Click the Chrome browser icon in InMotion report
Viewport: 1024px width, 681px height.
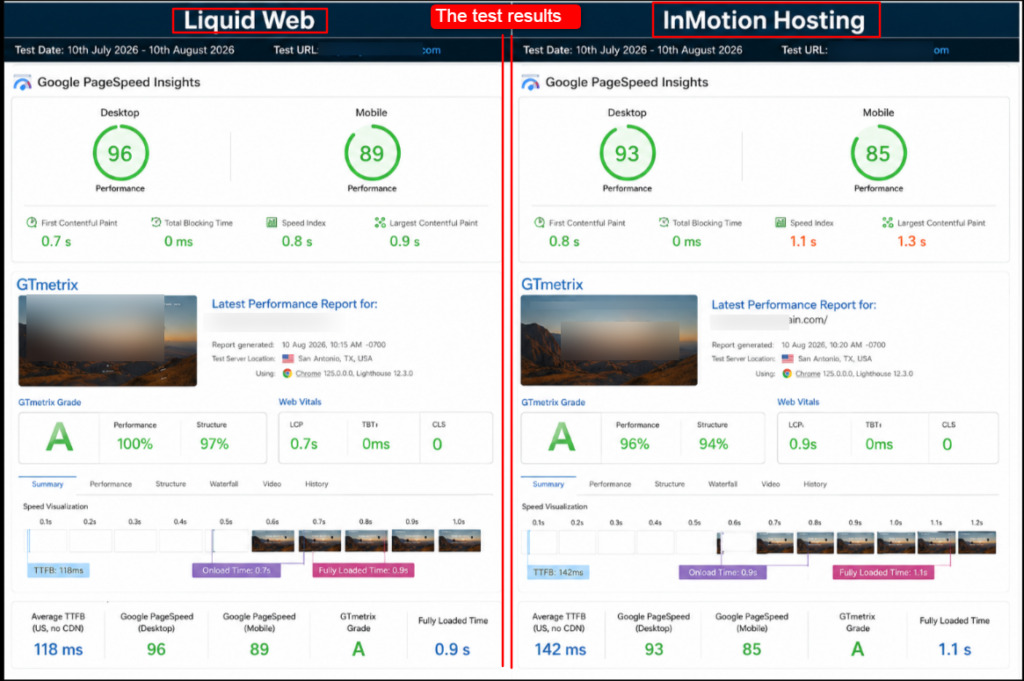(787, 373)
